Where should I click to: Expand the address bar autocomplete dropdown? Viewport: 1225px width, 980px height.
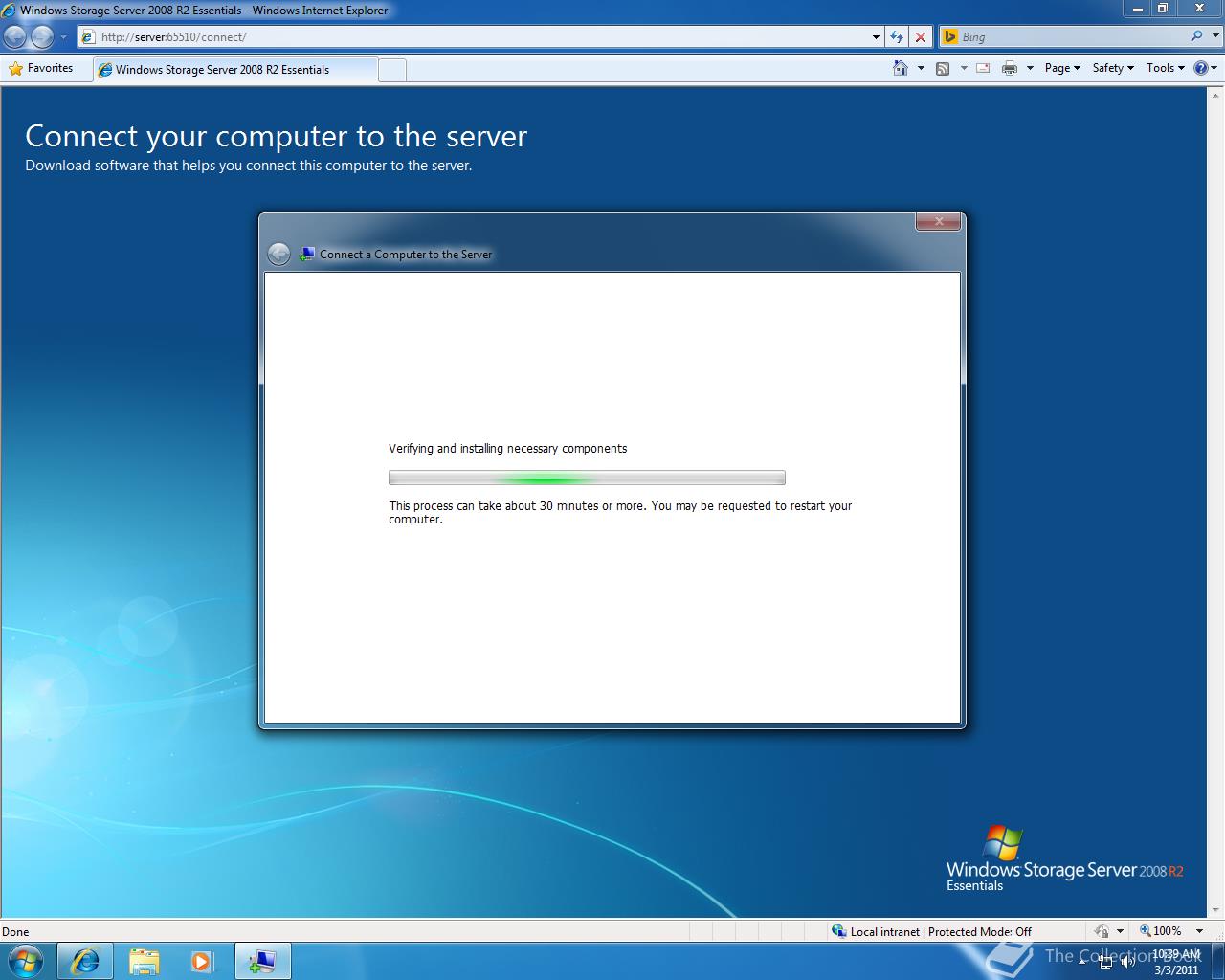coord(876,37)
